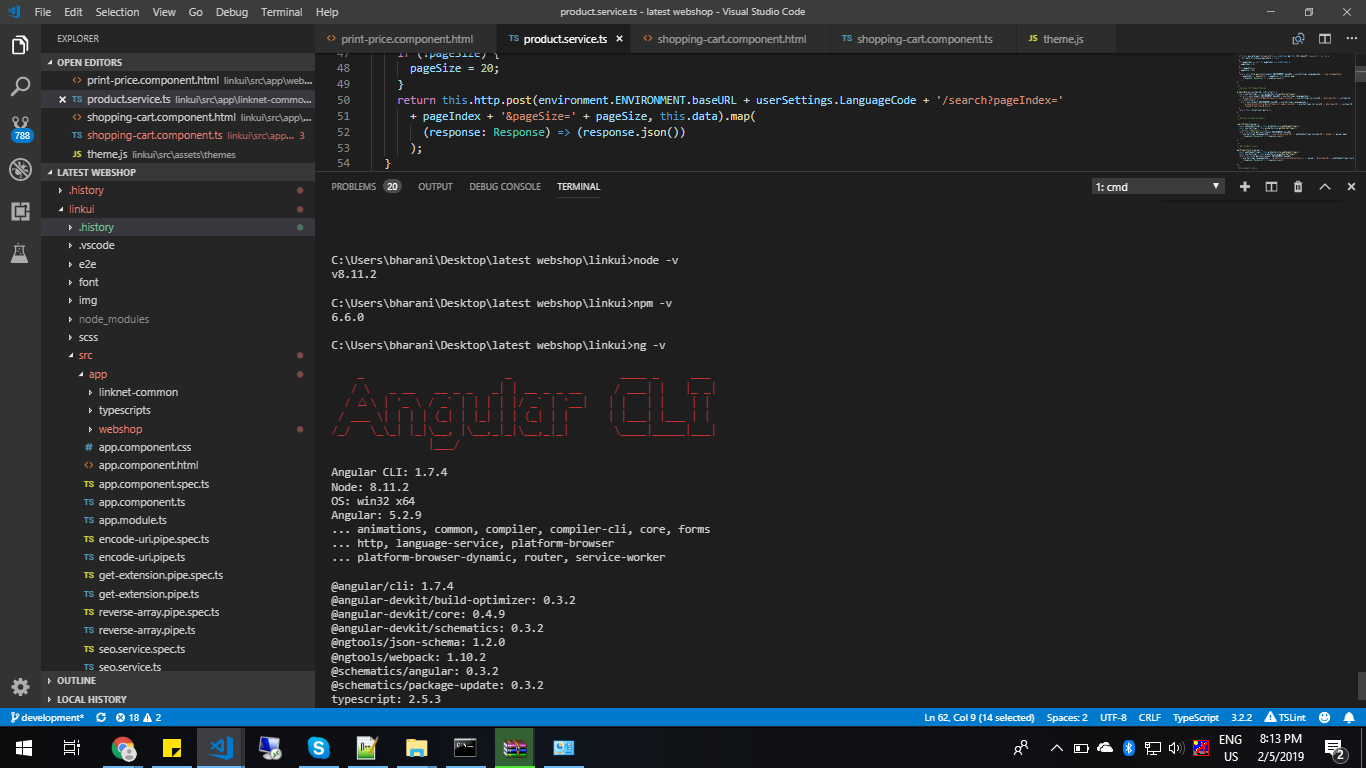Screen dimensions: 1366x768
Task: Click the Open Changes icon in the editor title bar
Action: pos(1298,39)
